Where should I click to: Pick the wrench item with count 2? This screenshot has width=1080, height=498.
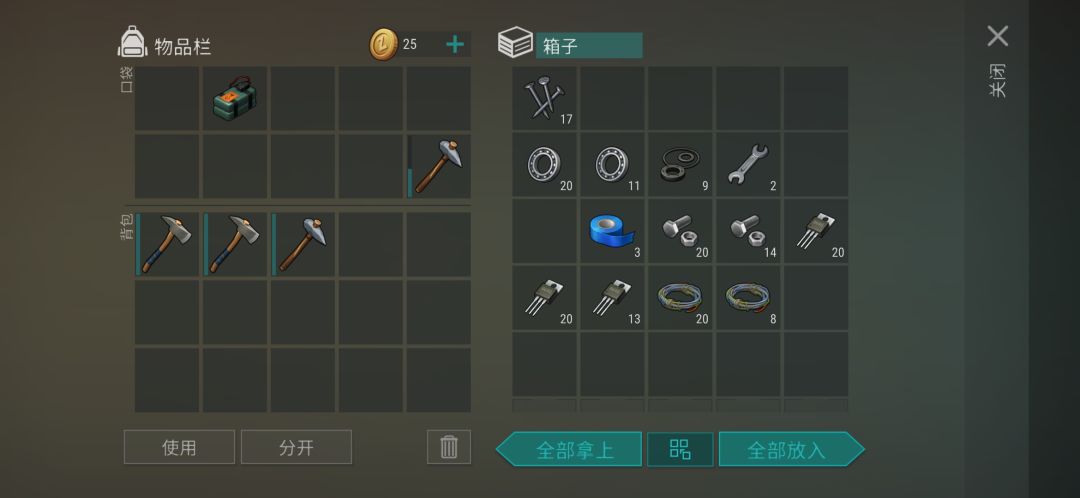coord(748,165)
